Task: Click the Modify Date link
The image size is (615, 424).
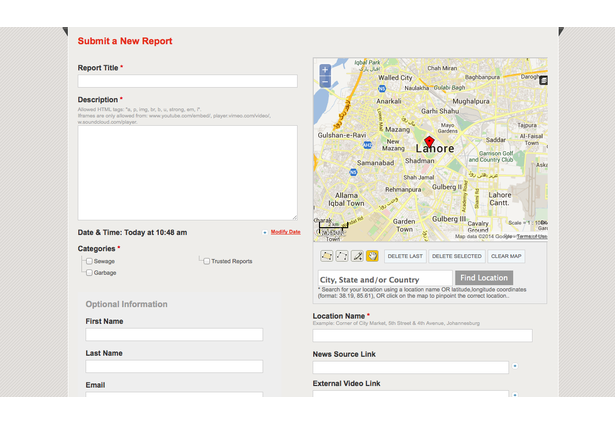Action: coord(286,232)
